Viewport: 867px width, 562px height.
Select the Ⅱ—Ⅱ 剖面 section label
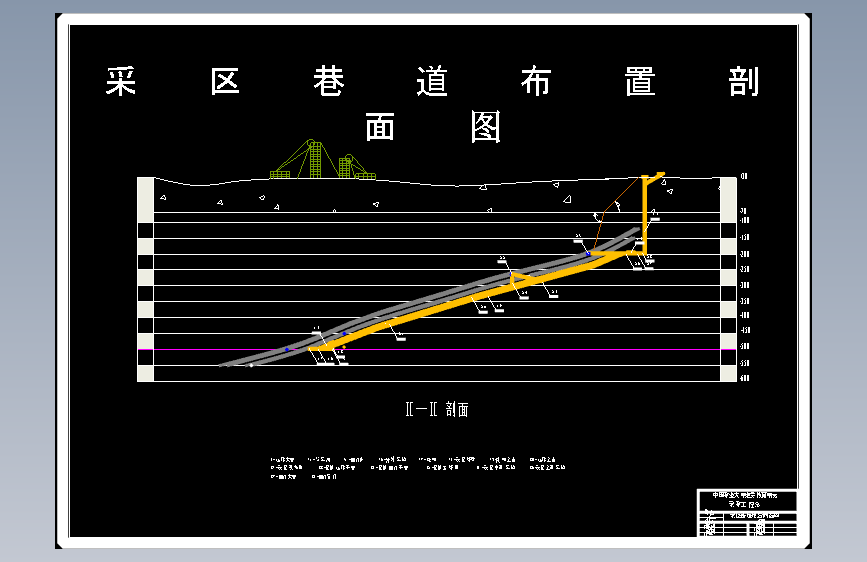pyautogui.click(x=437, y=409)
